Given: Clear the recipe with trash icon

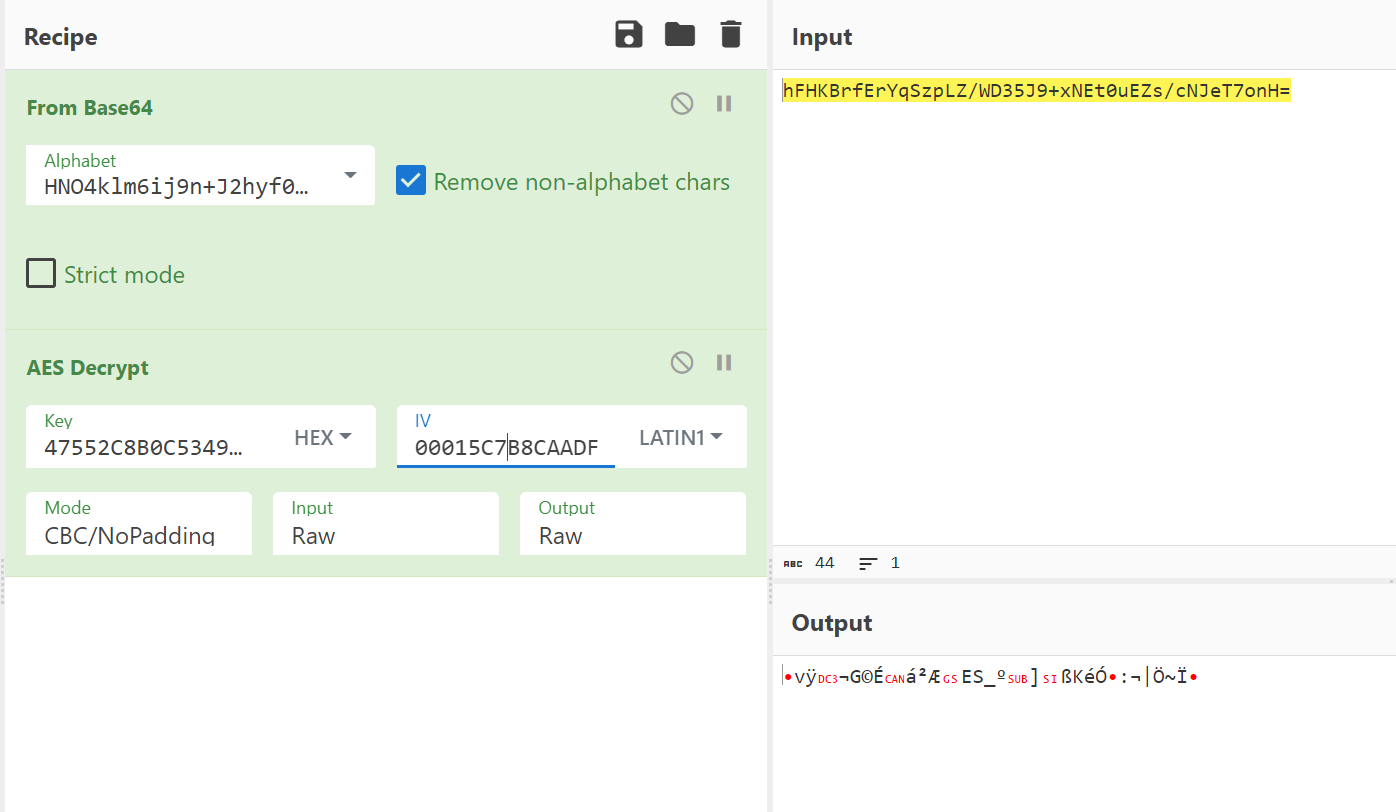Looking at the screenshot, I should pos(731,35).
